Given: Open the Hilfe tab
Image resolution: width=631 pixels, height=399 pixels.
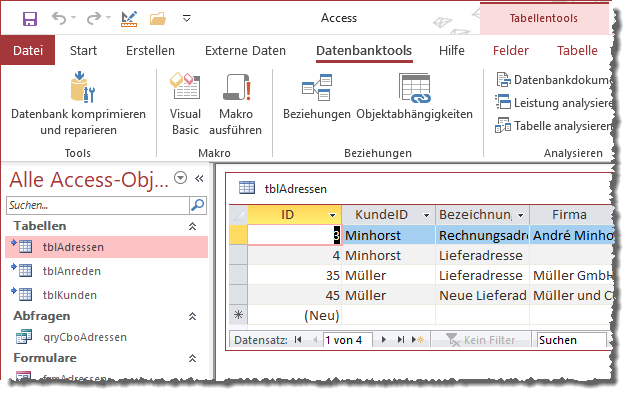Looking at the screenshot, I should tap(452, 50).
